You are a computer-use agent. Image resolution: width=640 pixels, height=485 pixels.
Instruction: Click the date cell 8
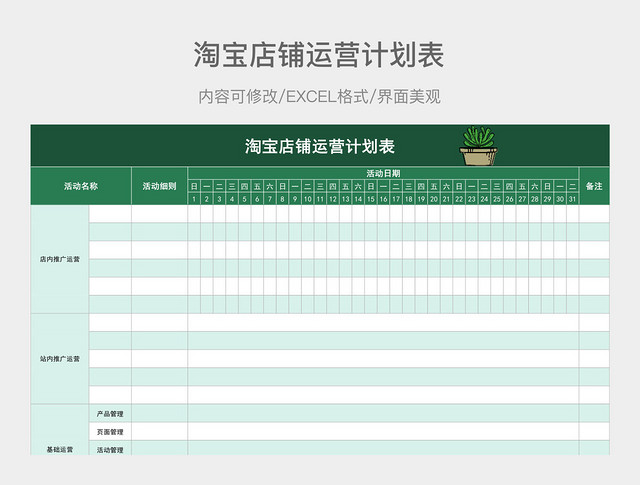click(x=282, y=199)
